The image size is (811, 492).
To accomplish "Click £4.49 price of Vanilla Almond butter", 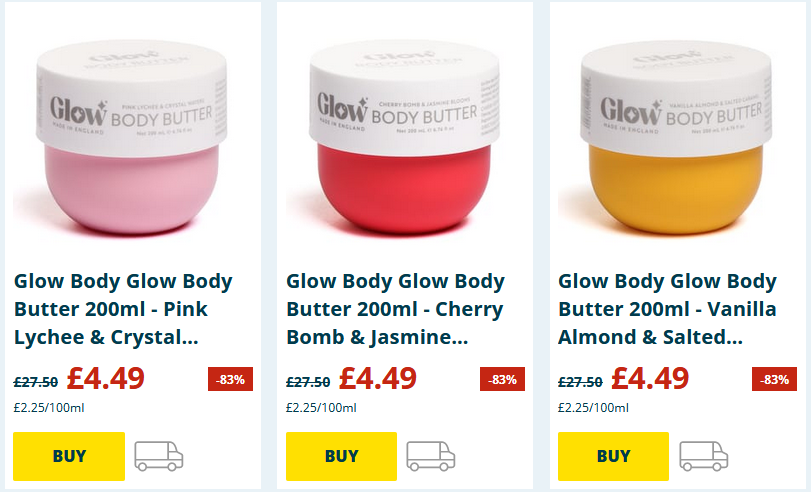I will (650, 378).
